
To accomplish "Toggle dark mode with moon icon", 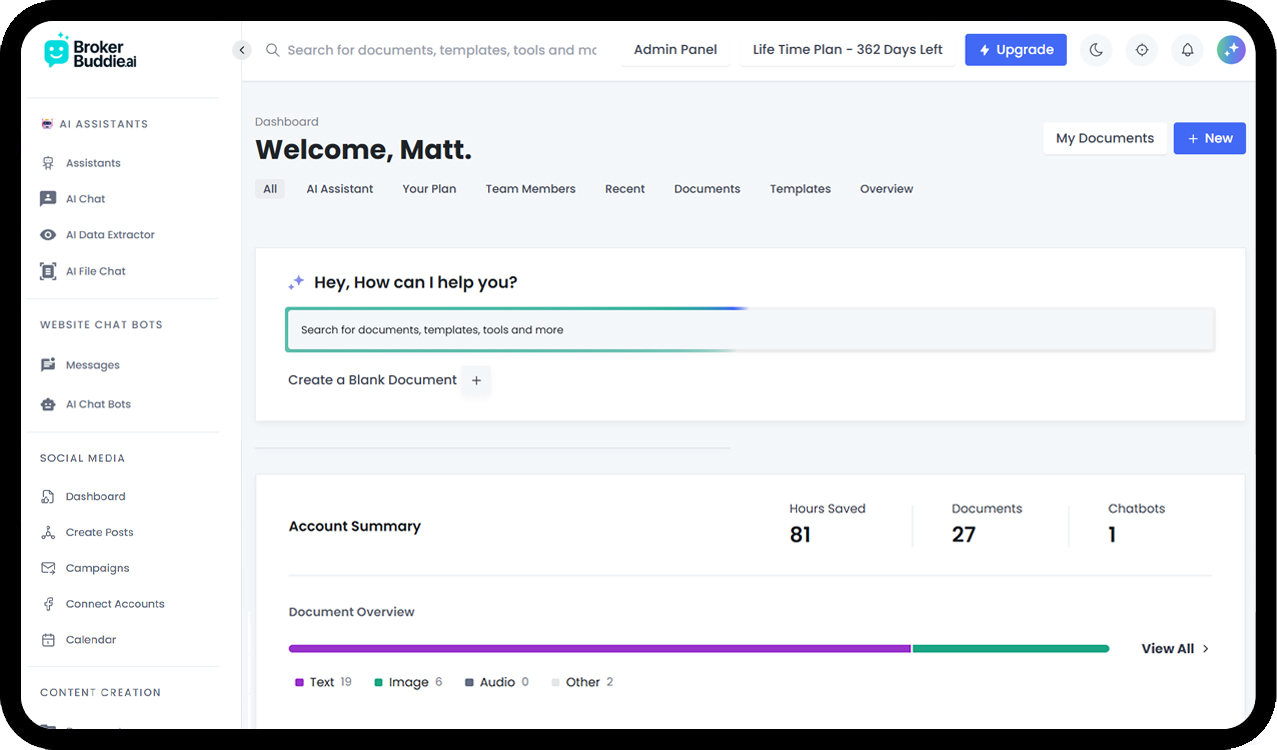I will click(x=1096, y=50).
